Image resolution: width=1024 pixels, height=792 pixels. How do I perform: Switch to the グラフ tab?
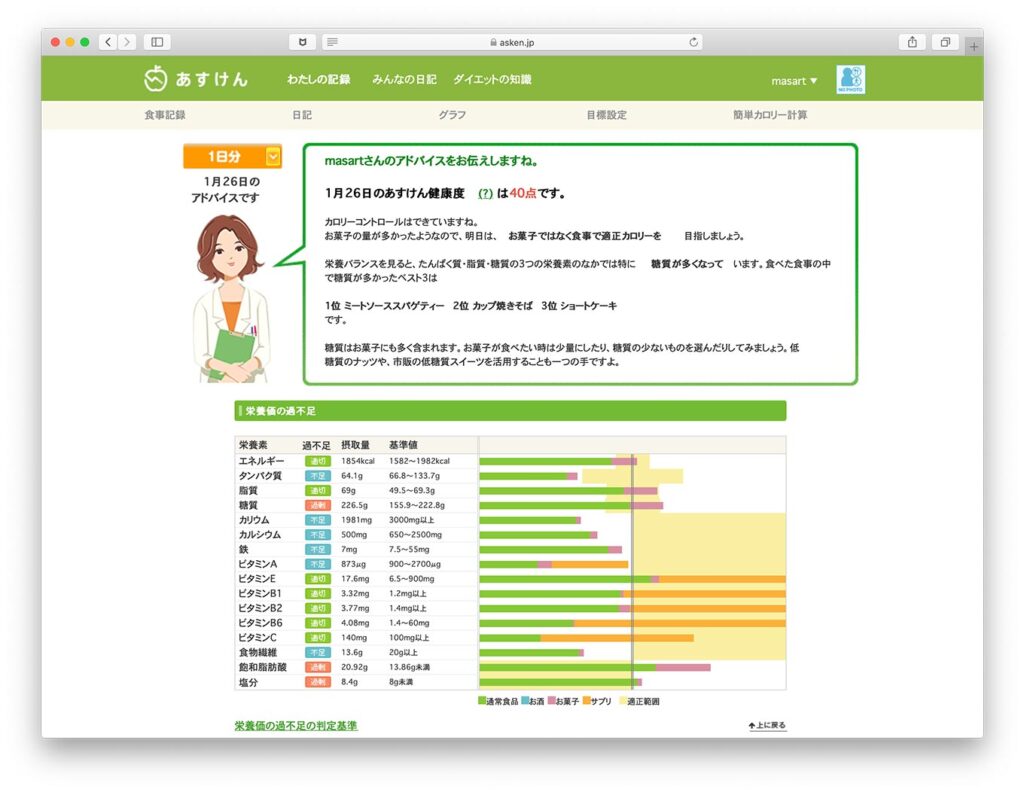click(452, 115)
